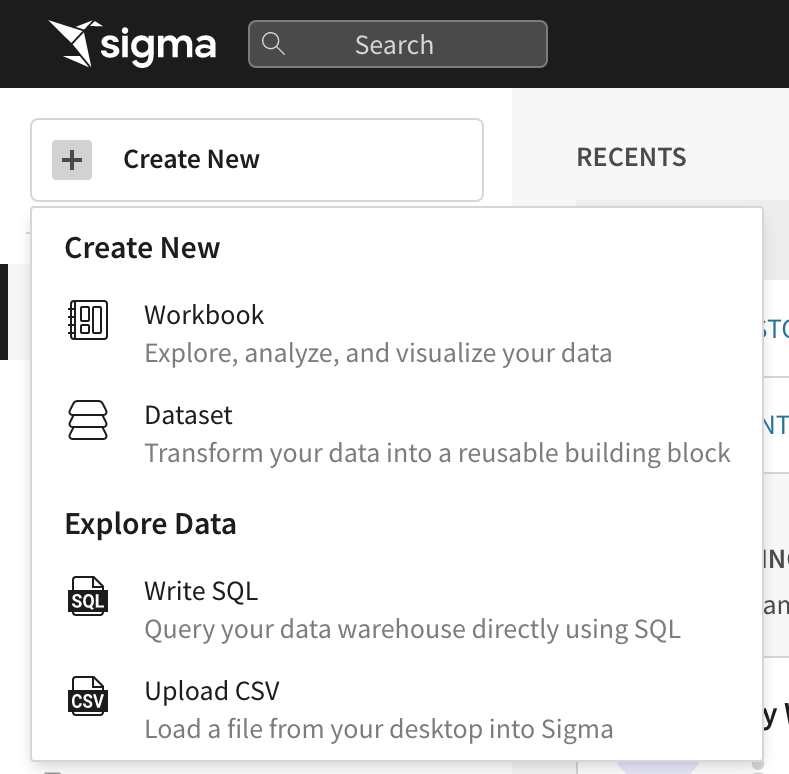This screenshot has height=774, width=789.
Task: Click "Query your data warehouse directly using SQL"
Action: (x=413, y=629)
